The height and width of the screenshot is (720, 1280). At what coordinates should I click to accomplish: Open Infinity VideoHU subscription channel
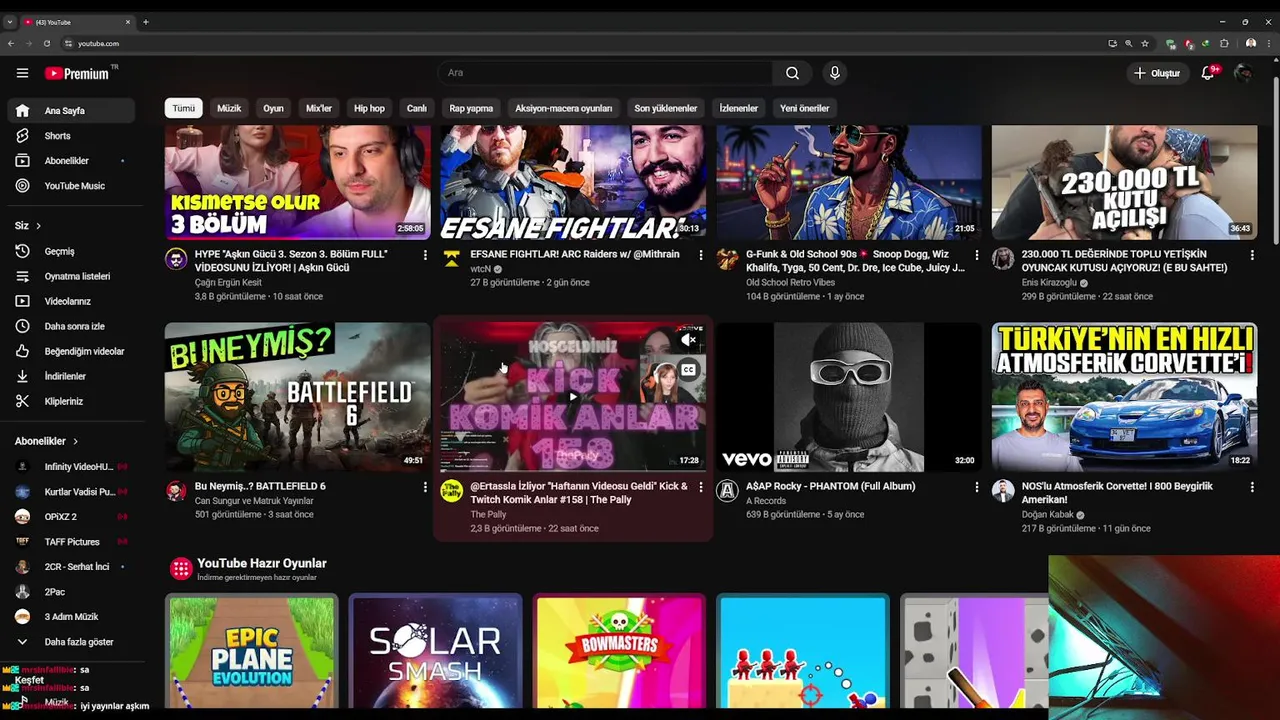pos(70,467)
